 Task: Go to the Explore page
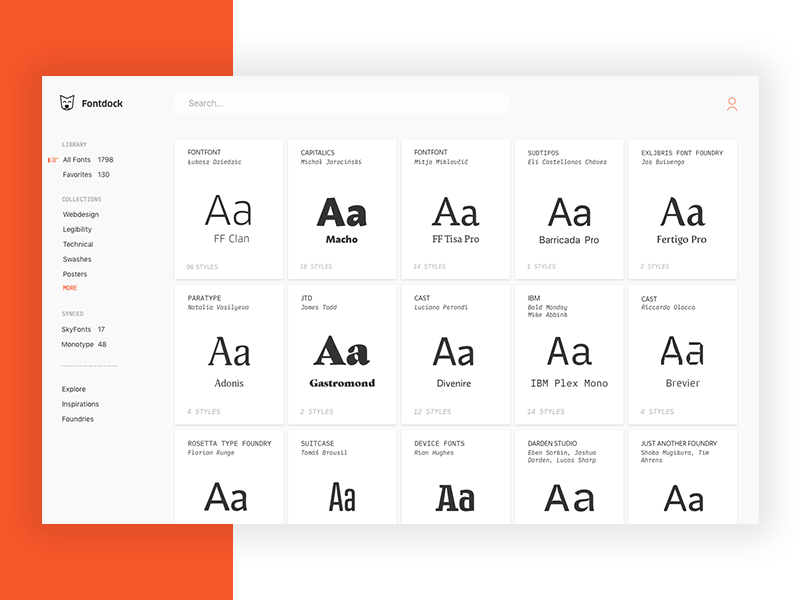[x=73, y=389]
